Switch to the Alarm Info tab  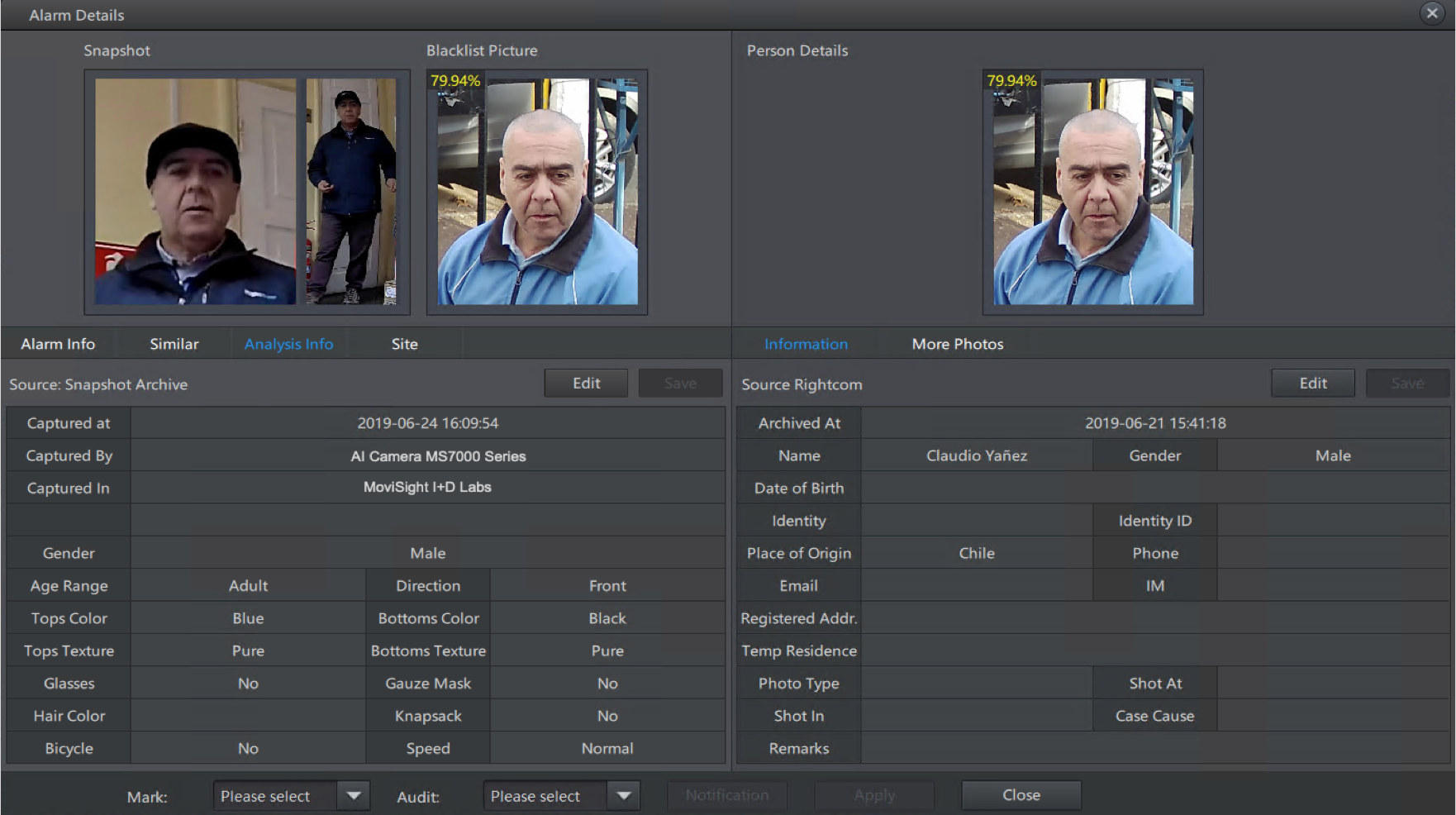[58, 344]
